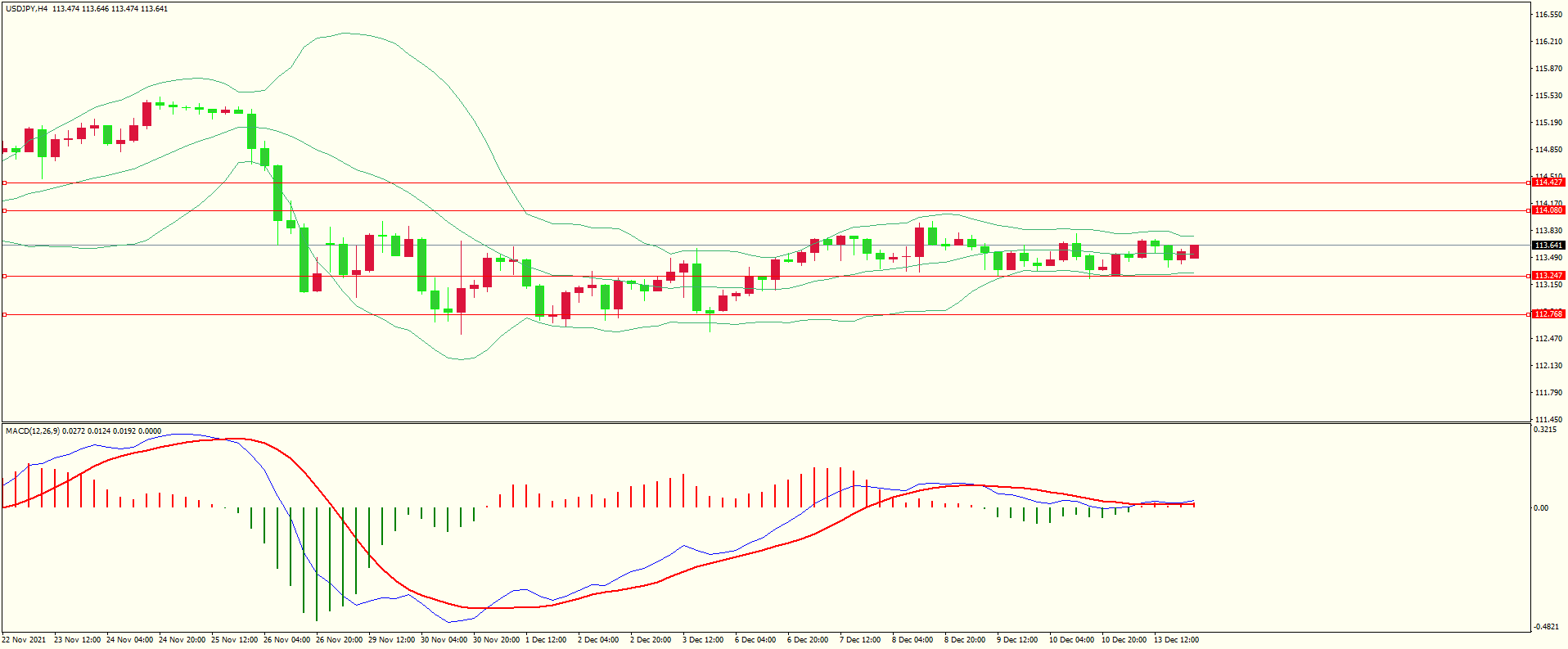Click the red 112.768 price level label
Image resolution: width=1568 pixels, height=649 pixels.
[x=1548, y=314]
